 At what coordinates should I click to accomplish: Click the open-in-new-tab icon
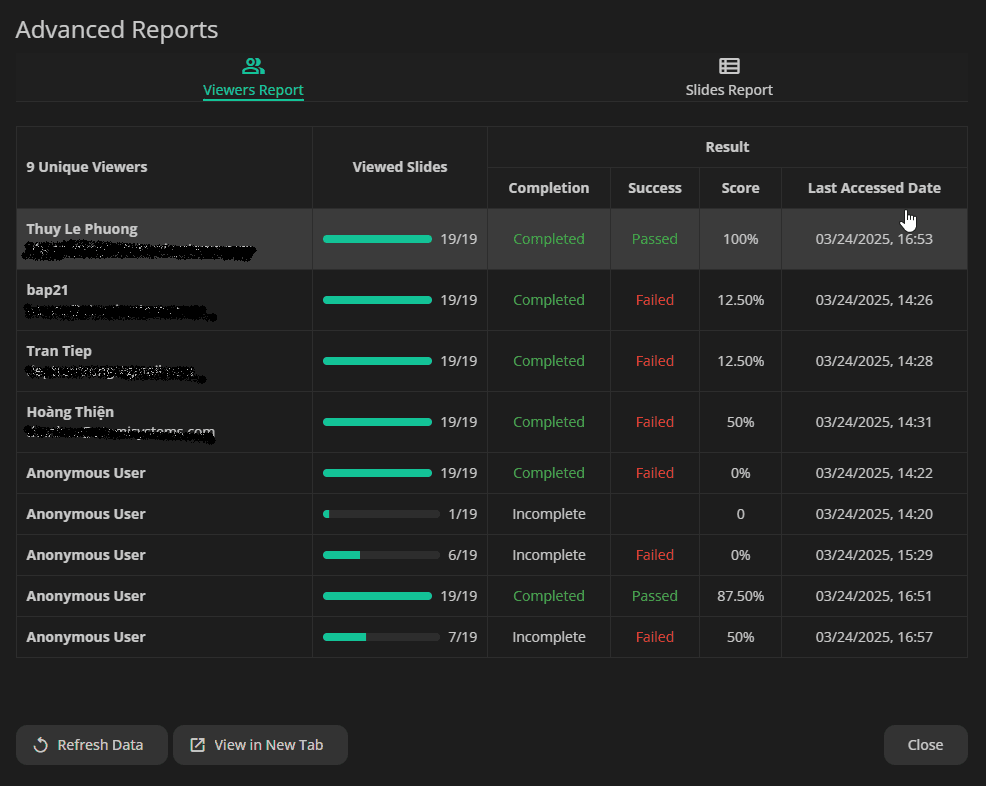[197, 745]
